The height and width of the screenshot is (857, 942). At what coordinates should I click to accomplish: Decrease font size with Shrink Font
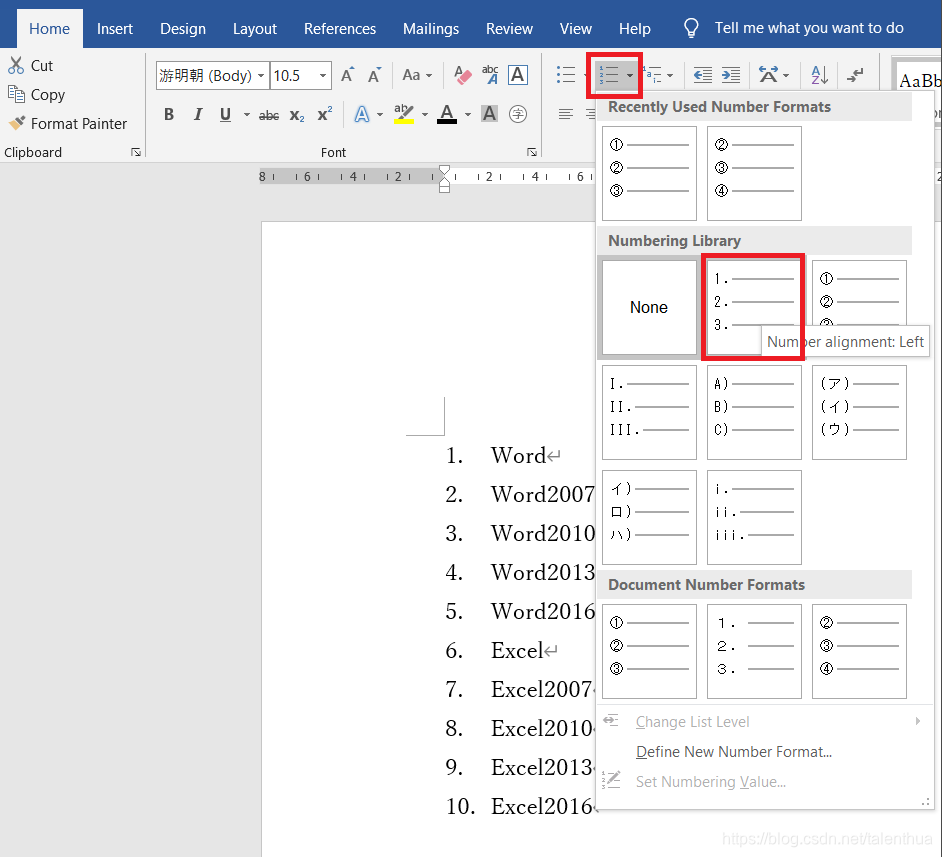[374, 75]
